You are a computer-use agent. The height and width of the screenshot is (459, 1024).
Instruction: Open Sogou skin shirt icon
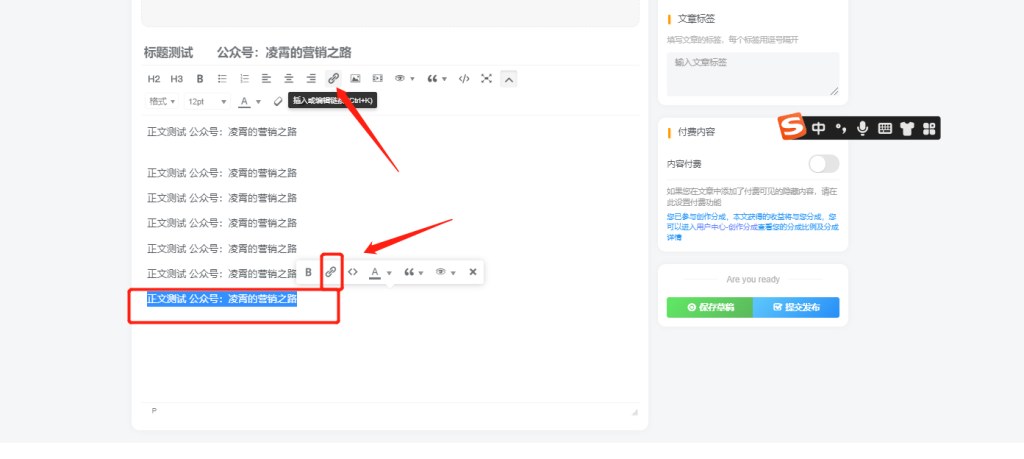pyautogui.click(x=906, y=129)
